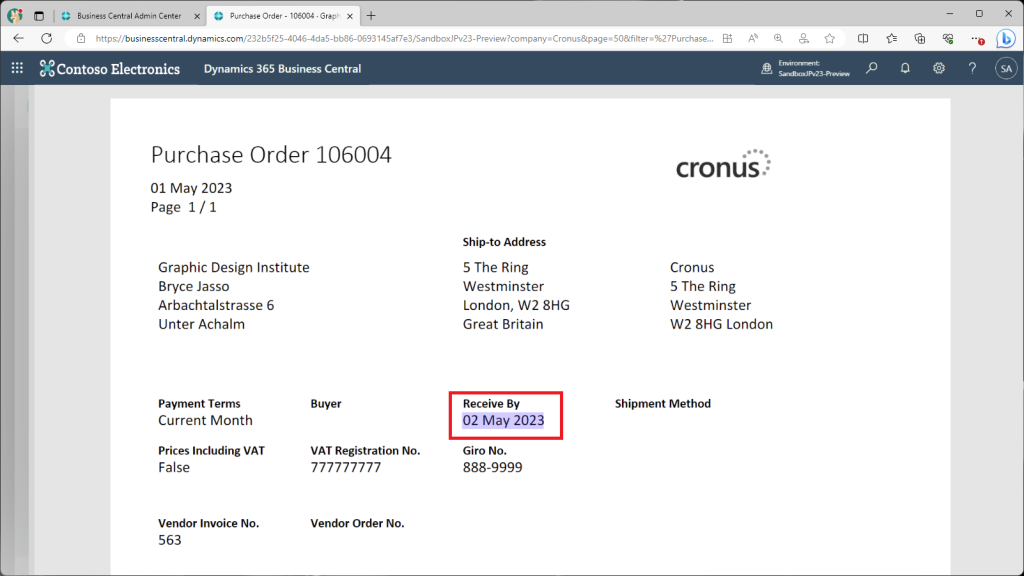Open Edge Settings and more menu

pos(977,39)
